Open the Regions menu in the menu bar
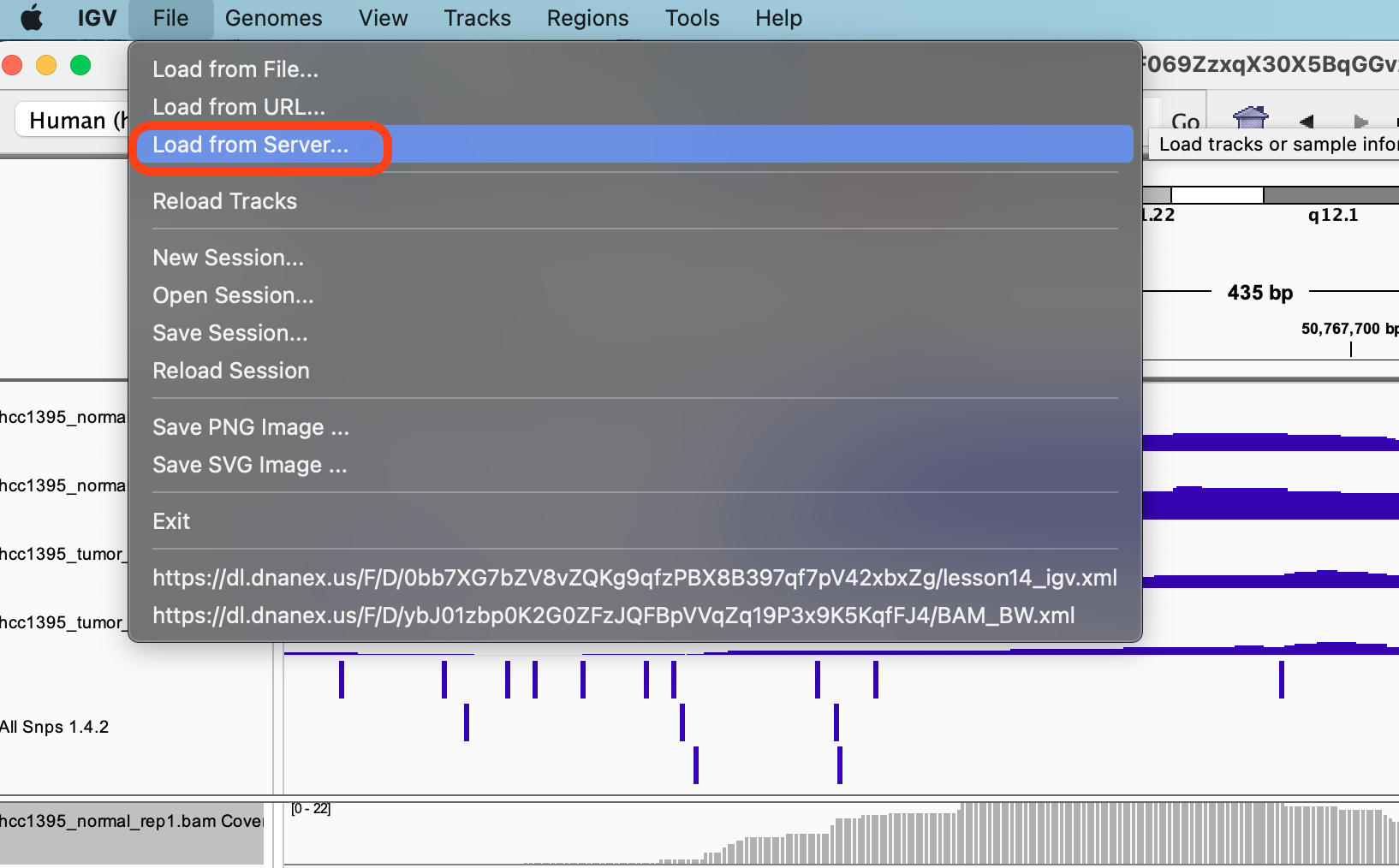 [x=587, y=18]
